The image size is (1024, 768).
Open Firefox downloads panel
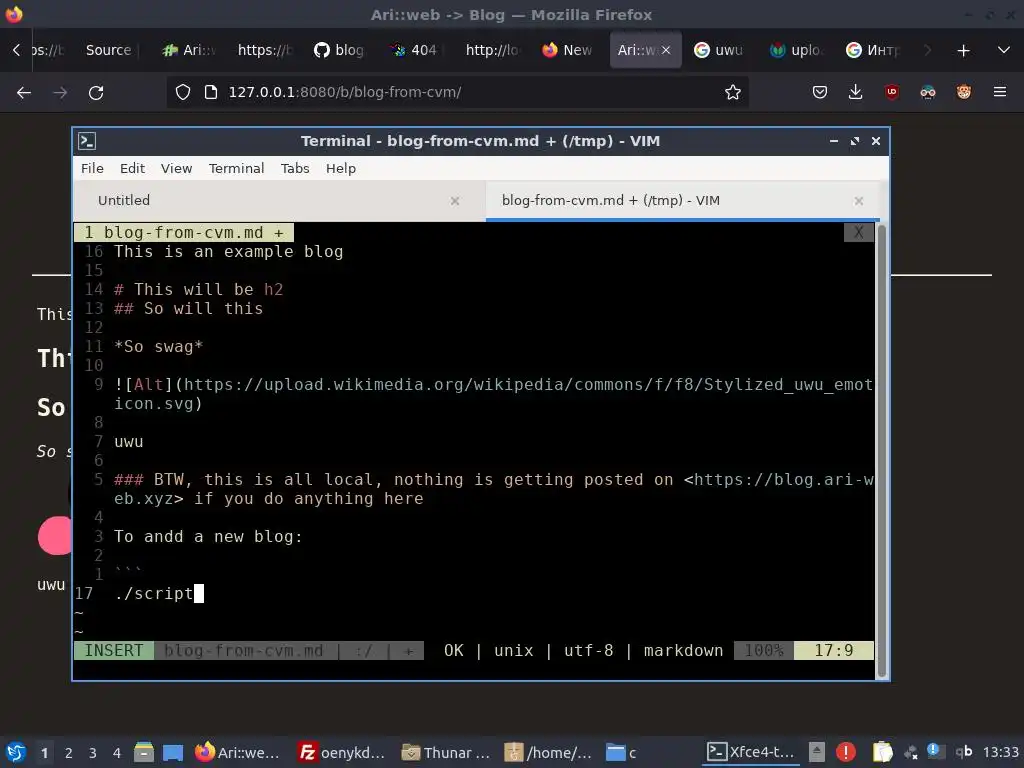click(x=856, y=92)
